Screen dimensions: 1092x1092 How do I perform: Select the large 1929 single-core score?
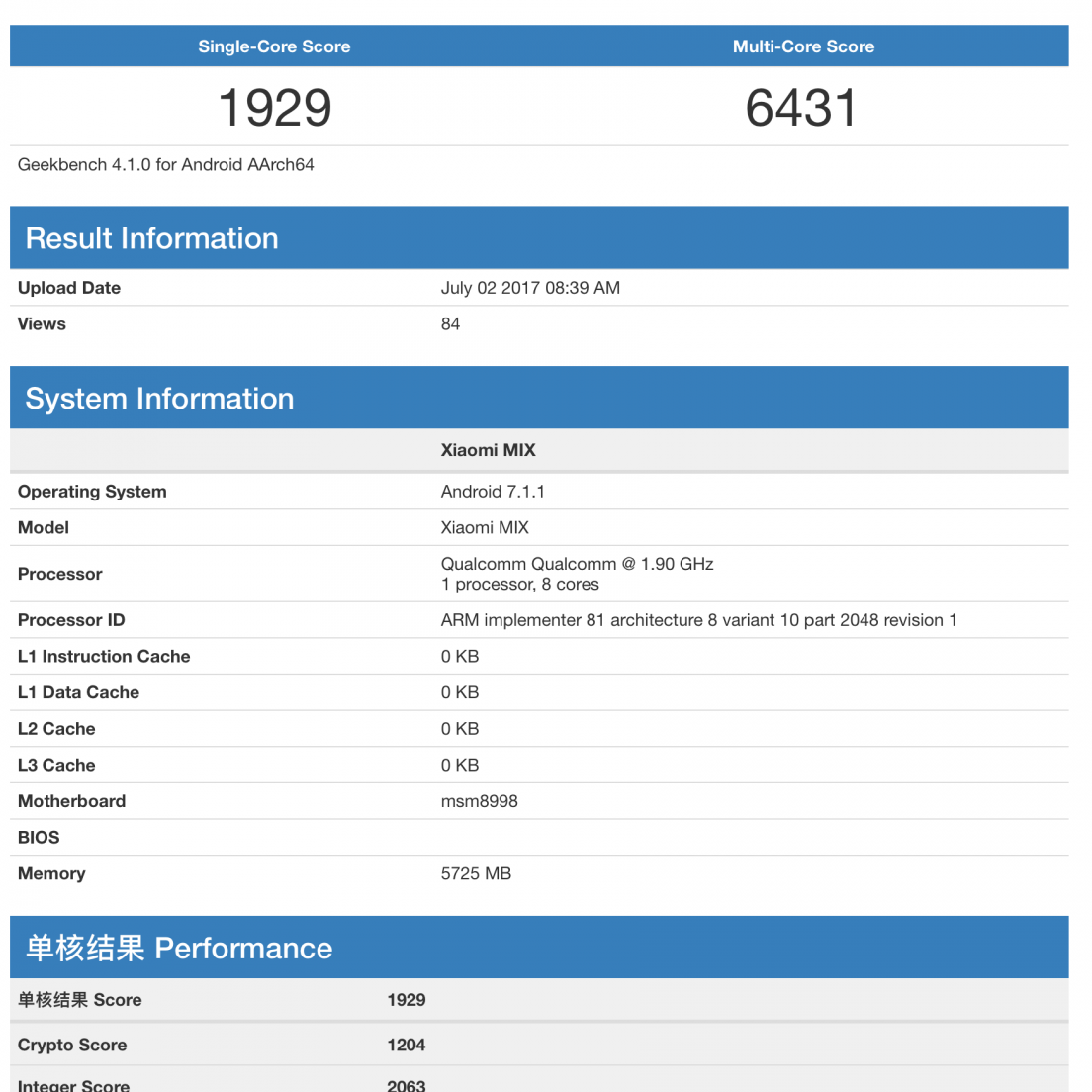click(x=274, y=108)
